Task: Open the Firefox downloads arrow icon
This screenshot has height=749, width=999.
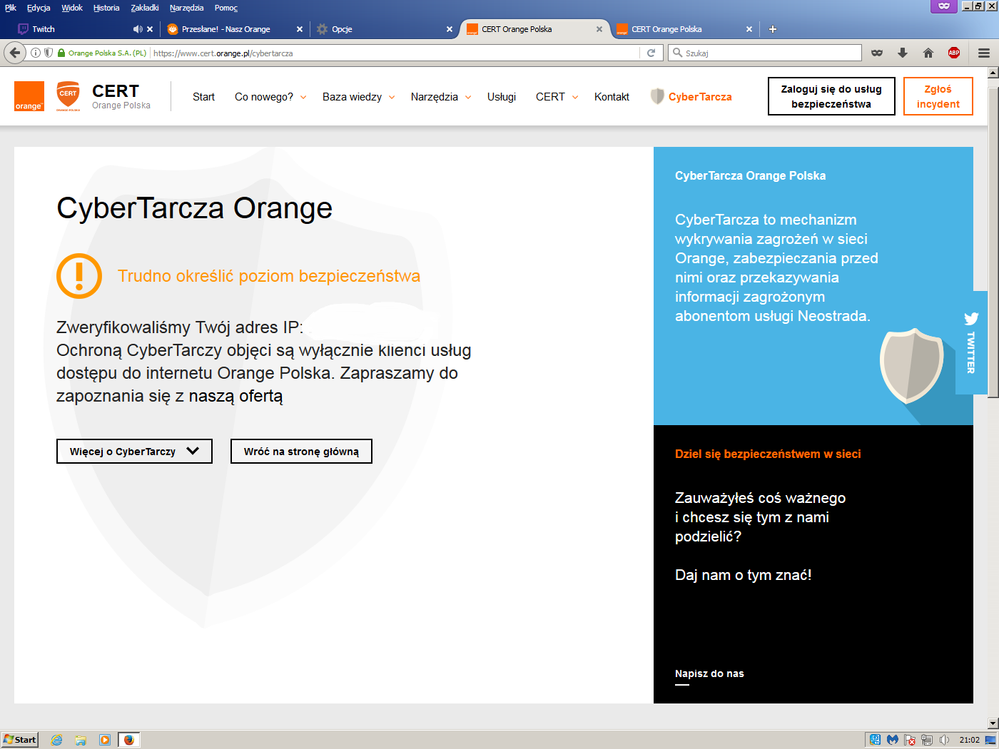Action: click(x=903, y=53)
